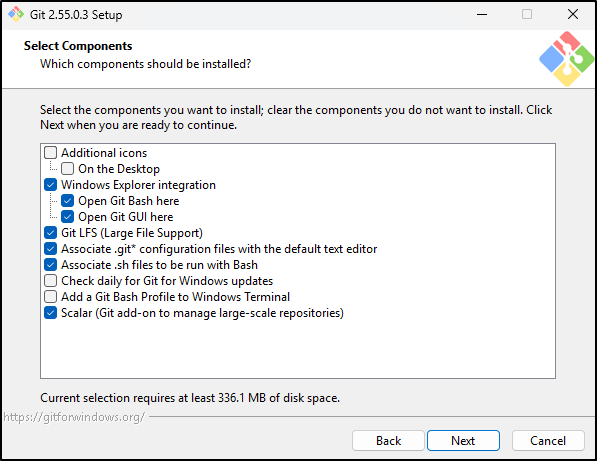The width and height of the screenshot is (597, 461).
Task: Check the On the Desktop option
Action: 67,169
